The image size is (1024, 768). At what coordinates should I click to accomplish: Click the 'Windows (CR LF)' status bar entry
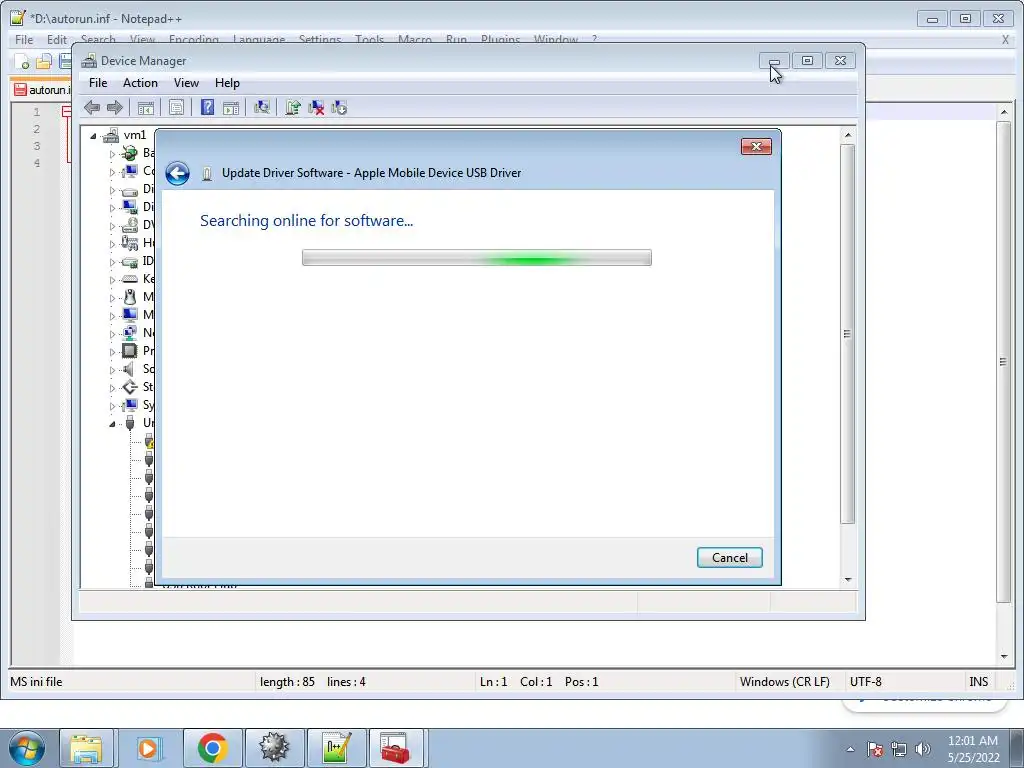(784, 682)
